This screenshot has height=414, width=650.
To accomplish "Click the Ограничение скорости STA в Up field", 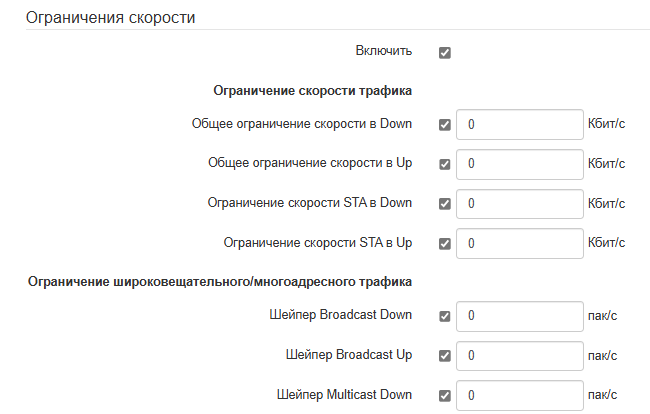I will [x=519, y=243].
